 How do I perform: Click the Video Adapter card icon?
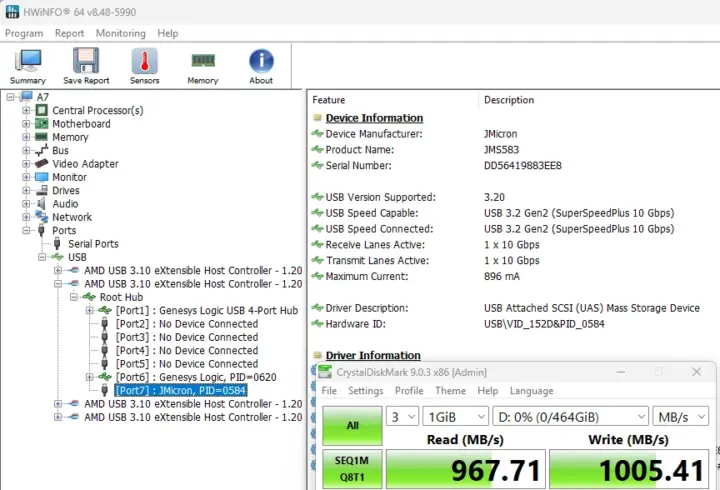(x=41, y=163)
